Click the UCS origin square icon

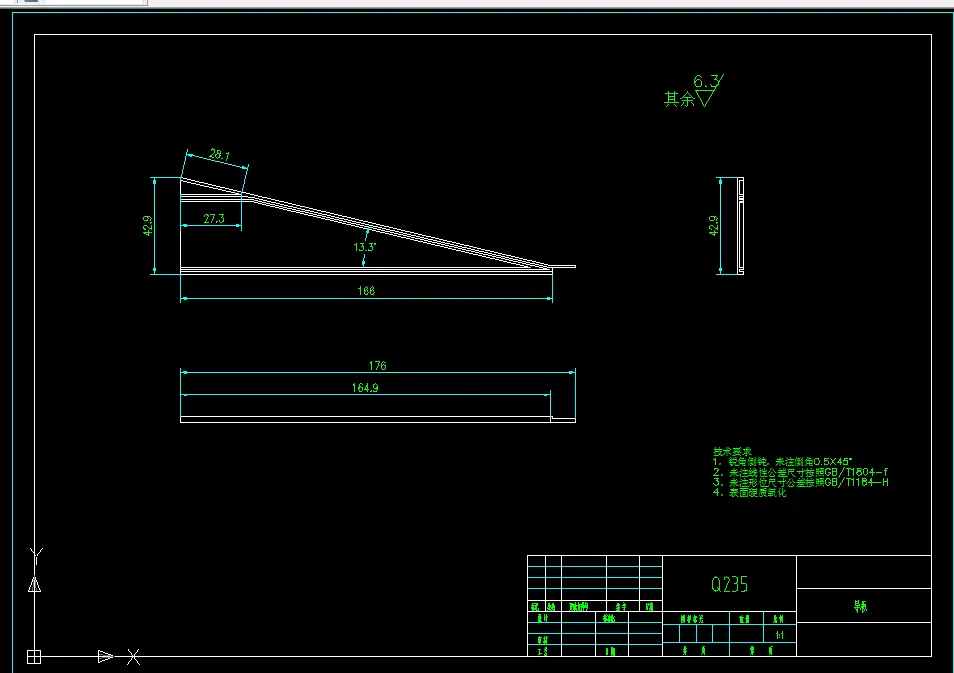click(x=34, y=657)
